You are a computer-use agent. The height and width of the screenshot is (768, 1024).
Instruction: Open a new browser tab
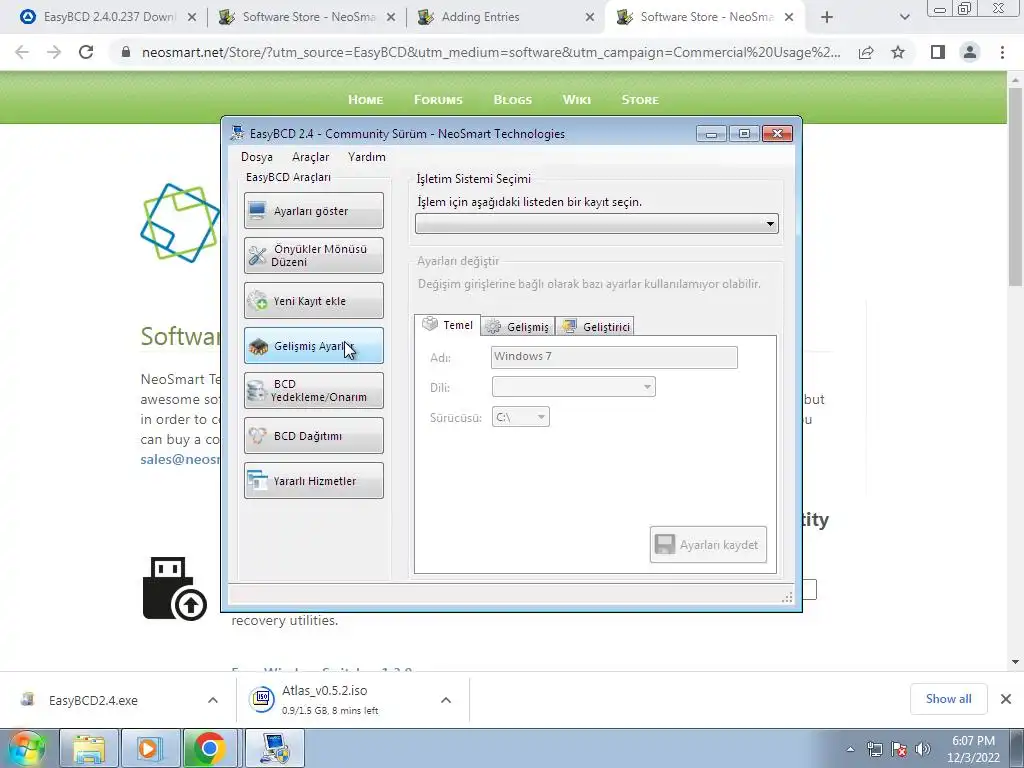[x=827, y=18]
